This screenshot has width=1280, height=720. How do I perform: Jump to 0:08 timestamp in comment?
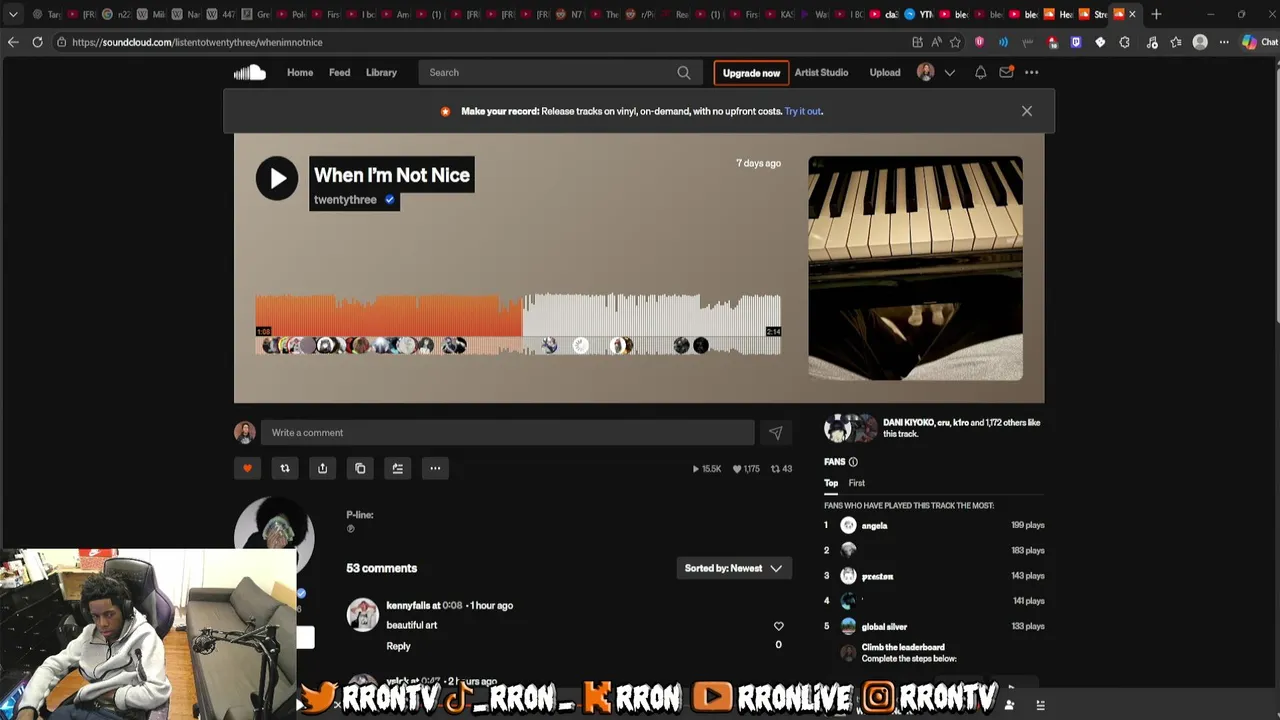[x=453, y=605]
